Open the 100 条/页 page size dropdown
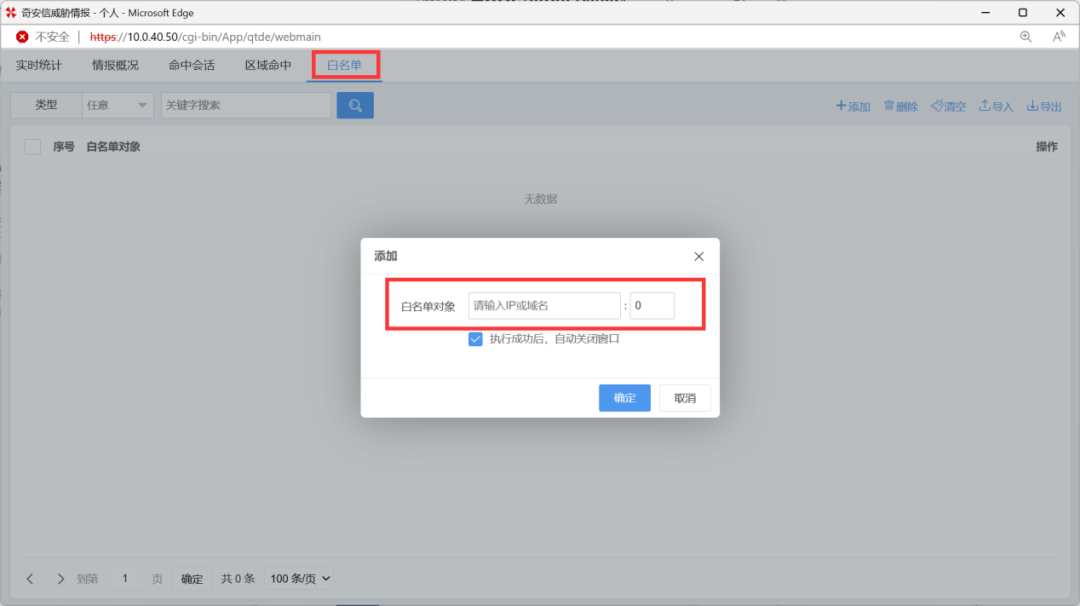1080x606 pixels. (300, 578)
